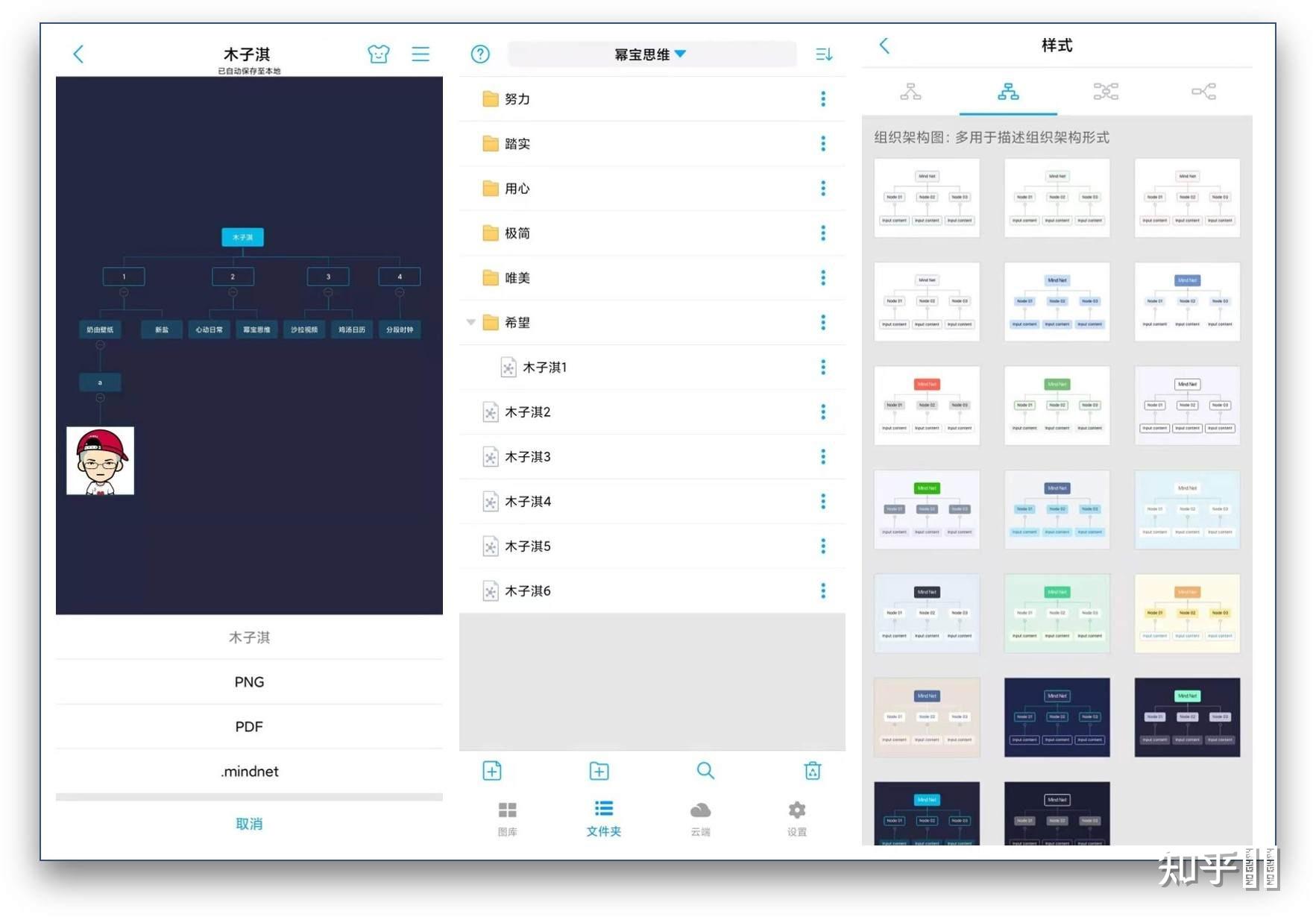
Task: Tap 取消 to cancel export
Action: 249,824
